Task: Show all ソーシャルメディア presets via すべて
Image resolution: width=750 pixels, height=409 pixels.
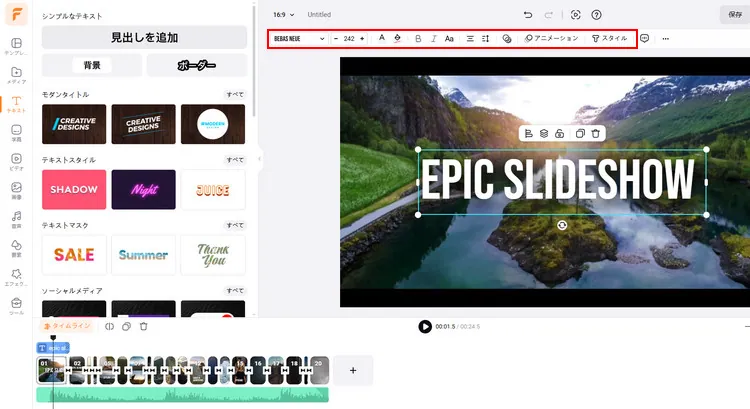Action: tap(235, 290)
